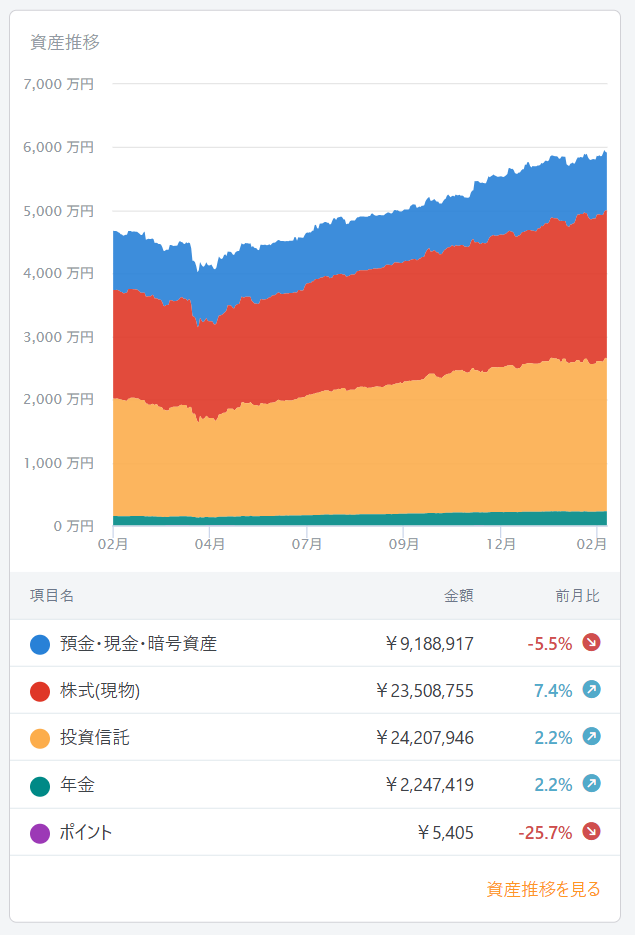Click the teal circle for 年金

click(x=40, y=786)
